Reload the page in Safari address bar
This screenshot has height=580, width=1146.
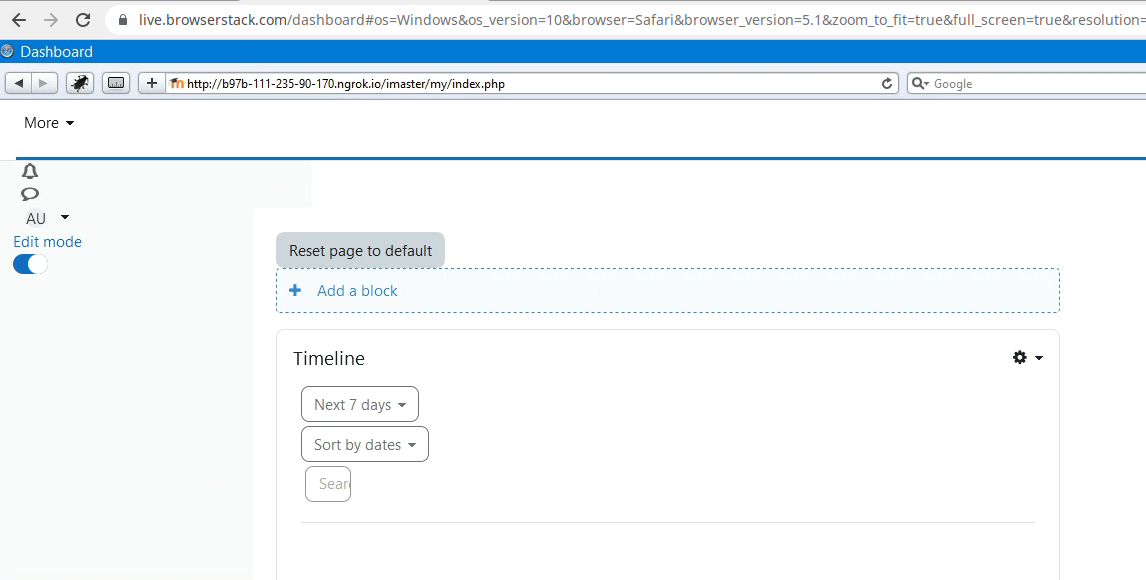[887, 83]
